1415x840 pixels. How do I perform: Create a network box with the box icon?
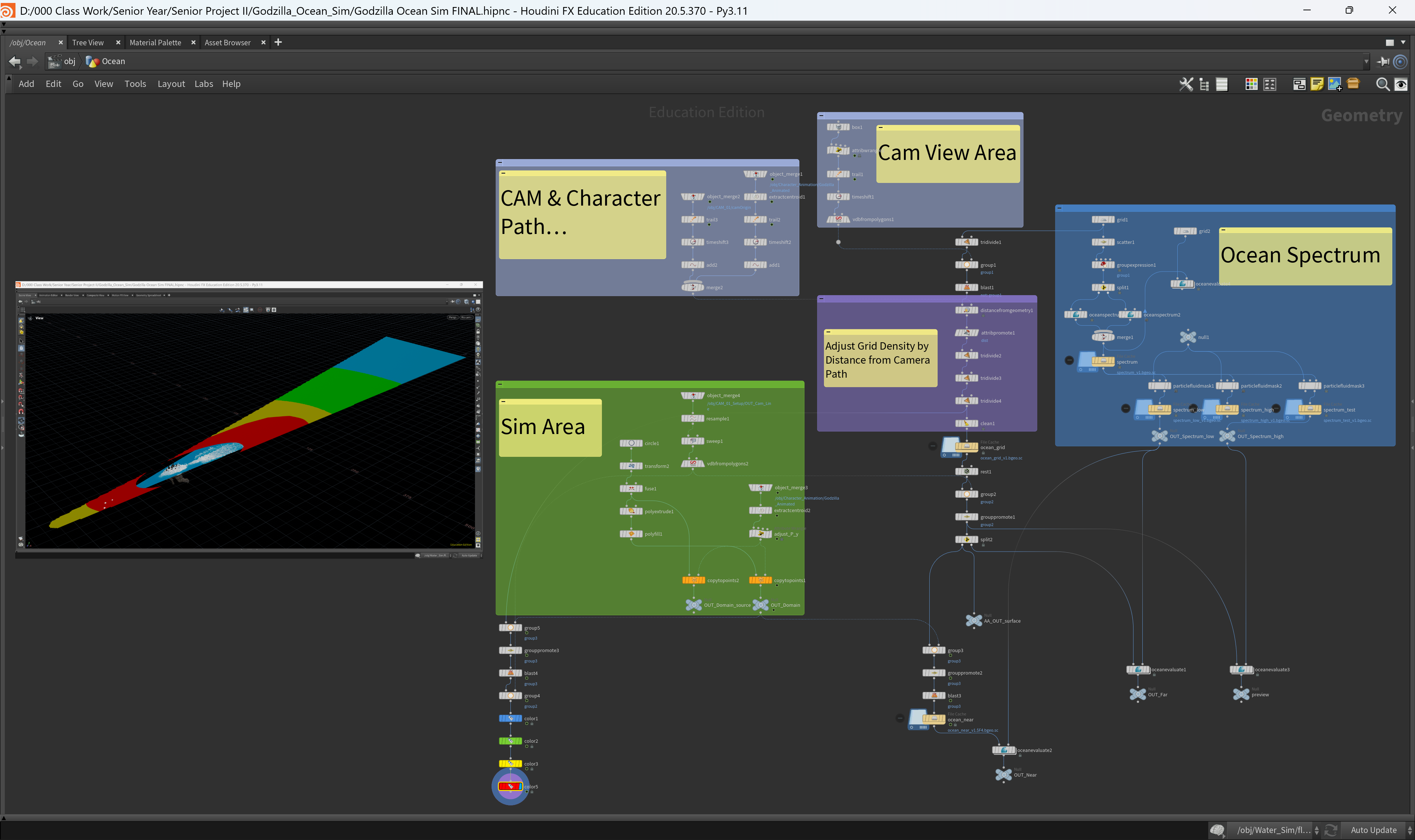[1300, 84]
